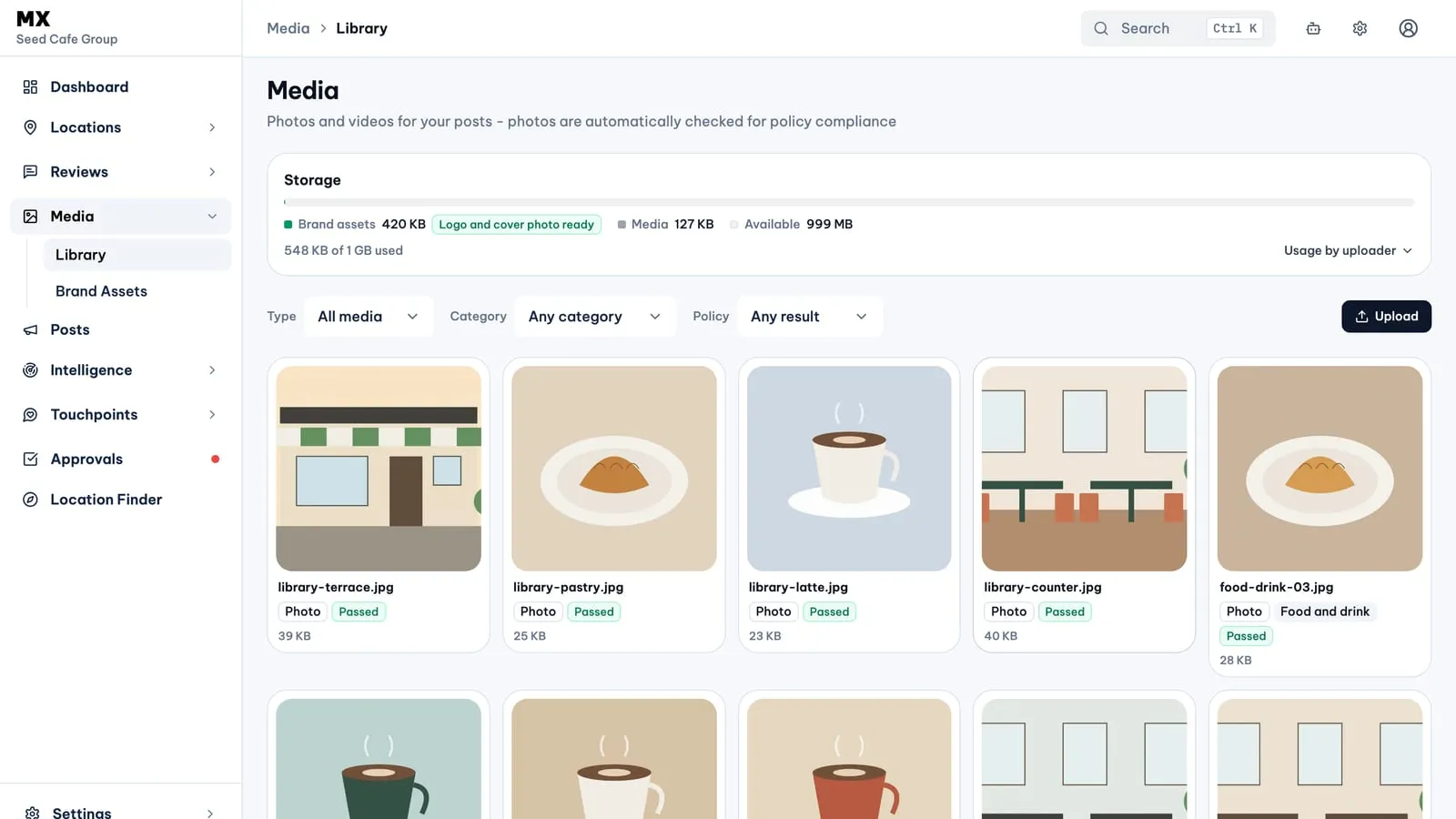Click the Dashboard grid icon
The image size is (1456, 819).
(30, 87)
